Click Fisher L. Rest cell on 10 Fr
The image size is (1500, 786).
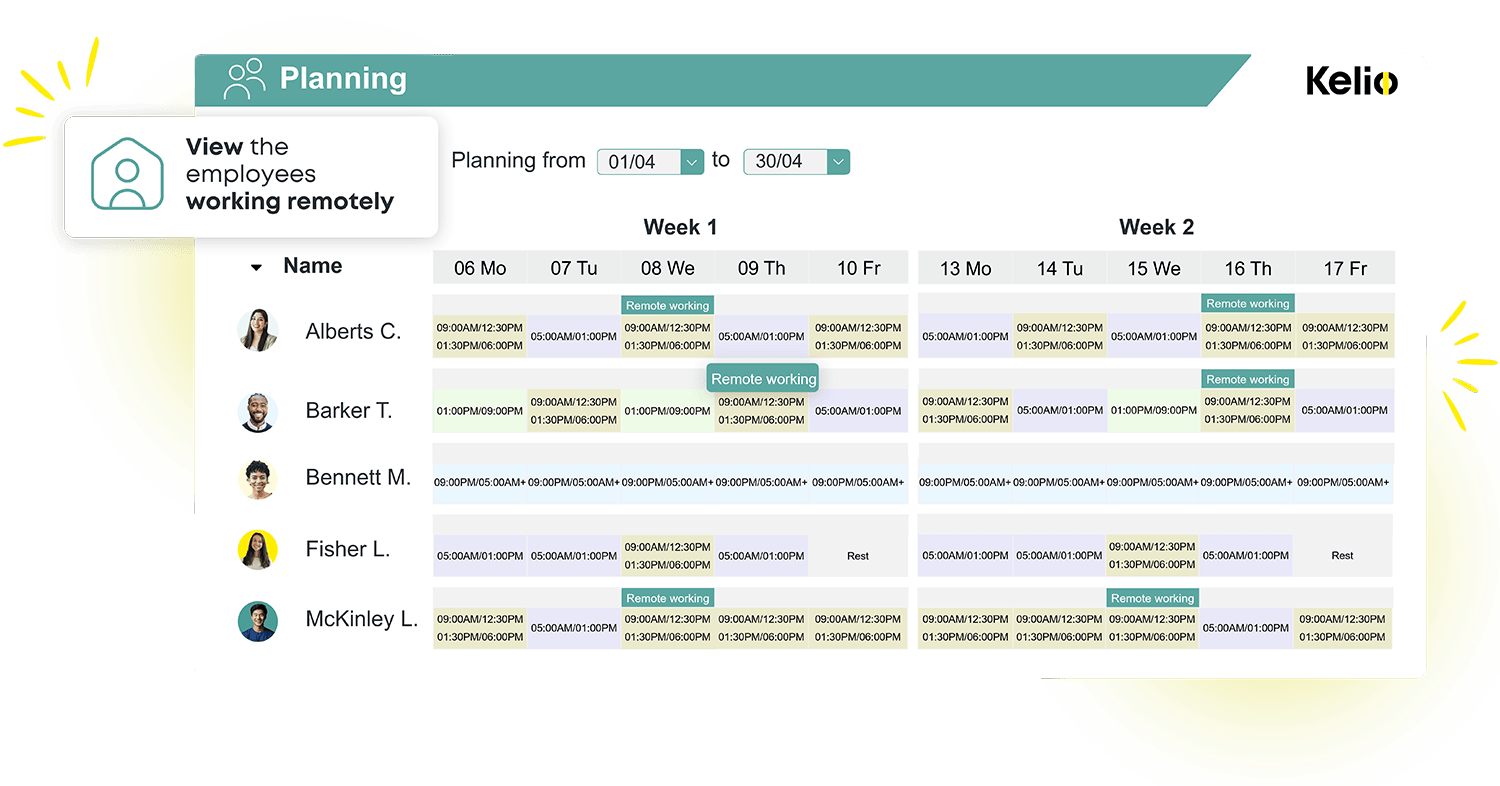(858, 555)
